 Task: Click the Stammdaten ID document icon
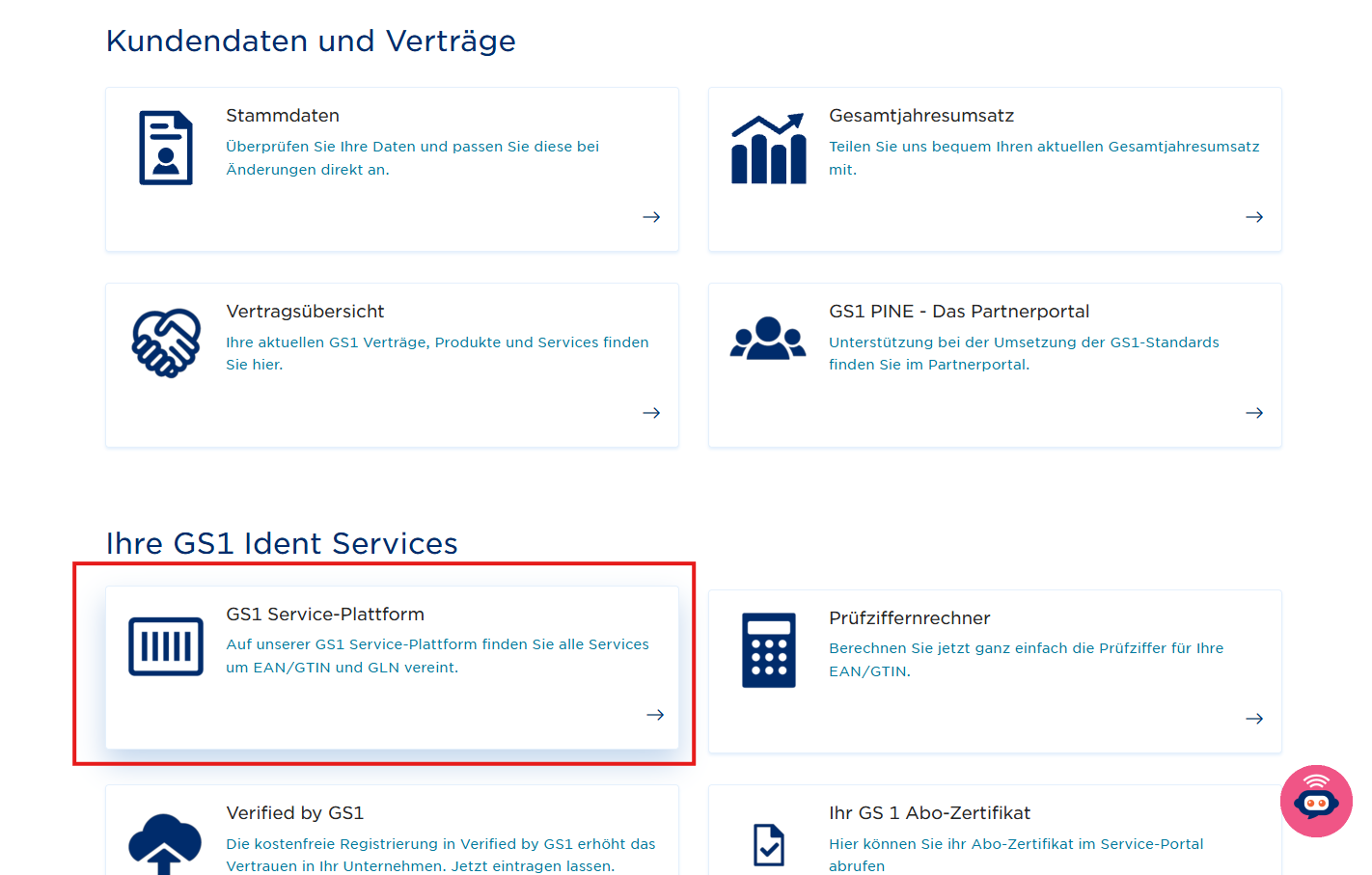point(166,148)
